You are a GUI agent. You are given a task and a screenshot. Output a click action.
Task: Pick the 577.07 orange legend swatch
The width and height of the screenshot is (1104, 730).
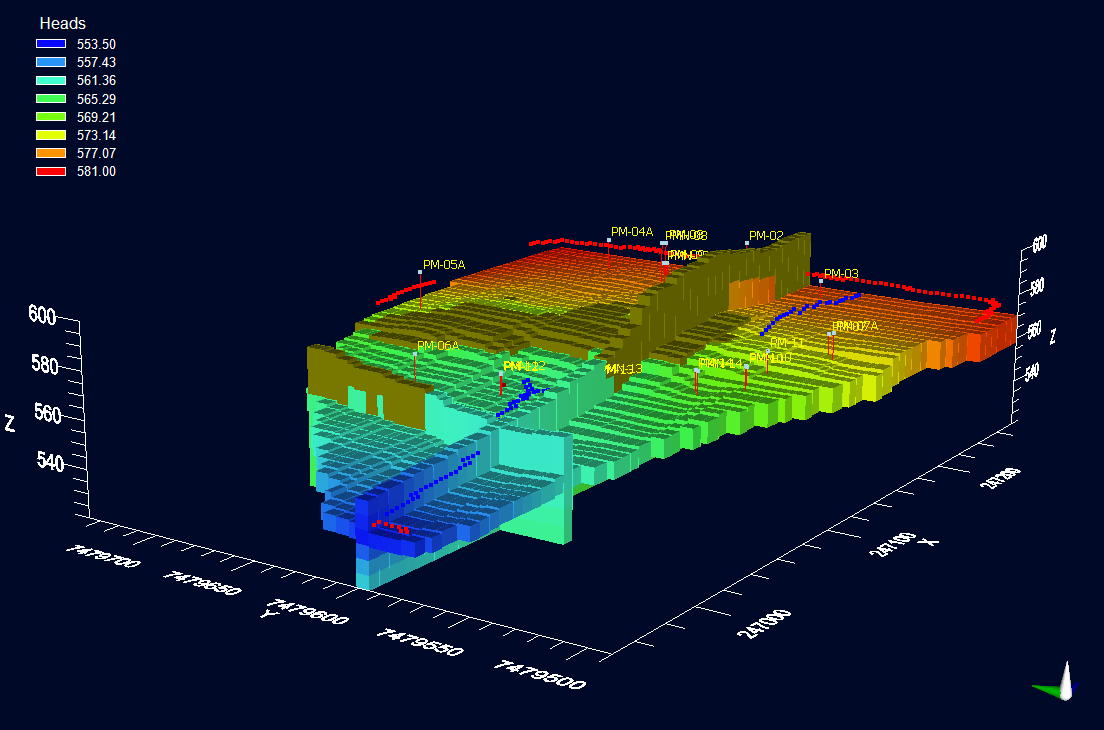(x=51, y=153)
